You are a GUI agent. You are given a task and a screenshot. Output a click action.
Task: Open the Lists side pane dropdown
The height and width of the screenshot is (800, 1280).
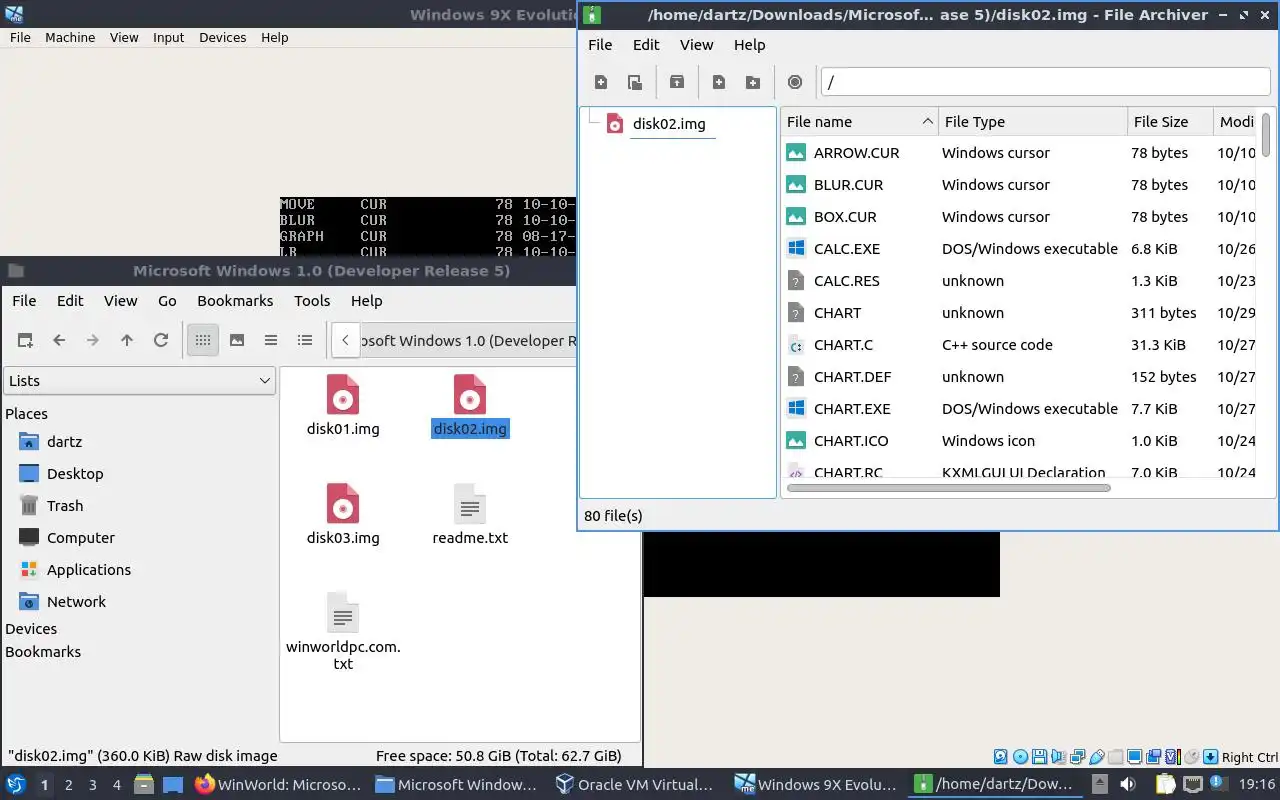coord(140,380)
